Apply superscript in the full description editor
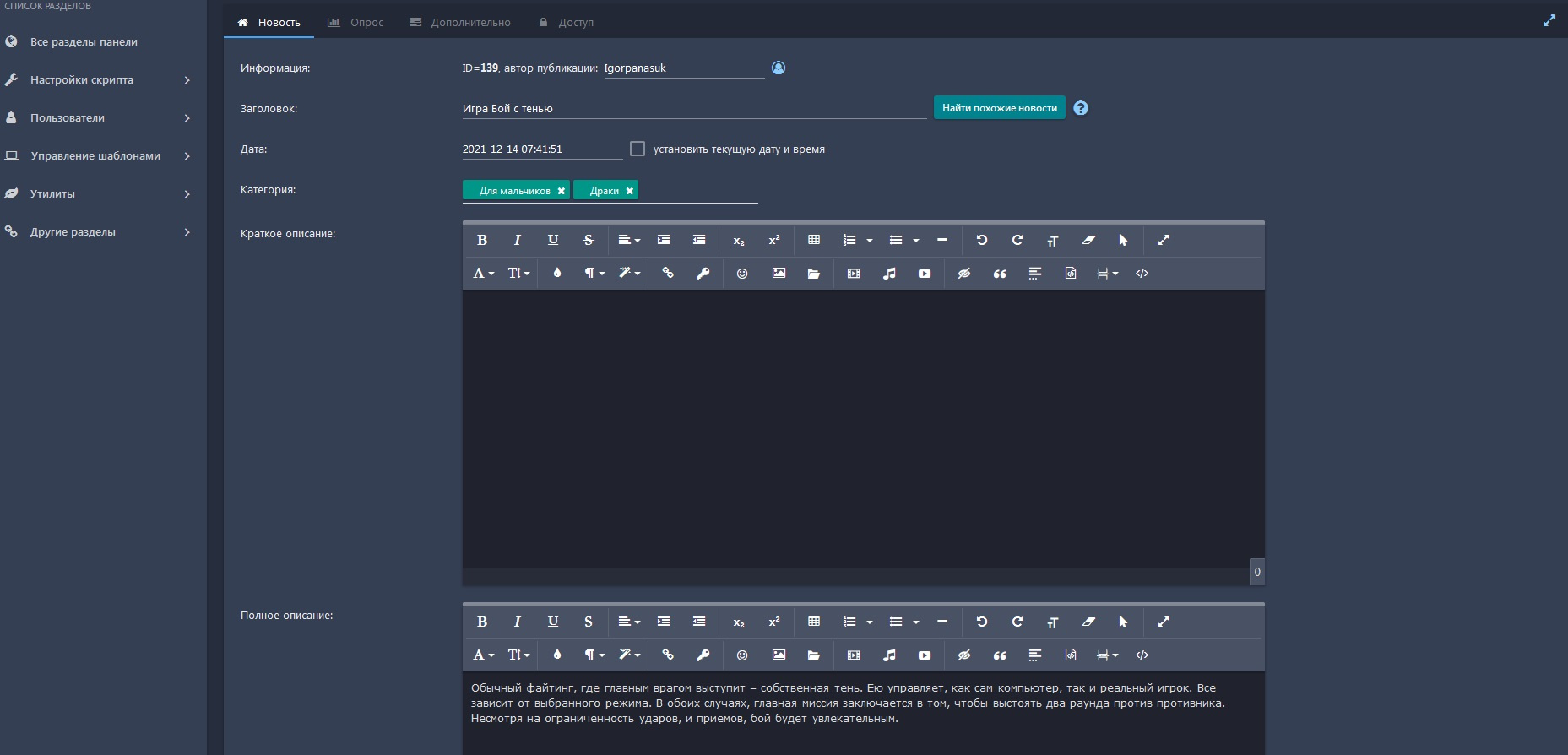The height and width of the screenshot is (755, 1568). coord(774,622)
